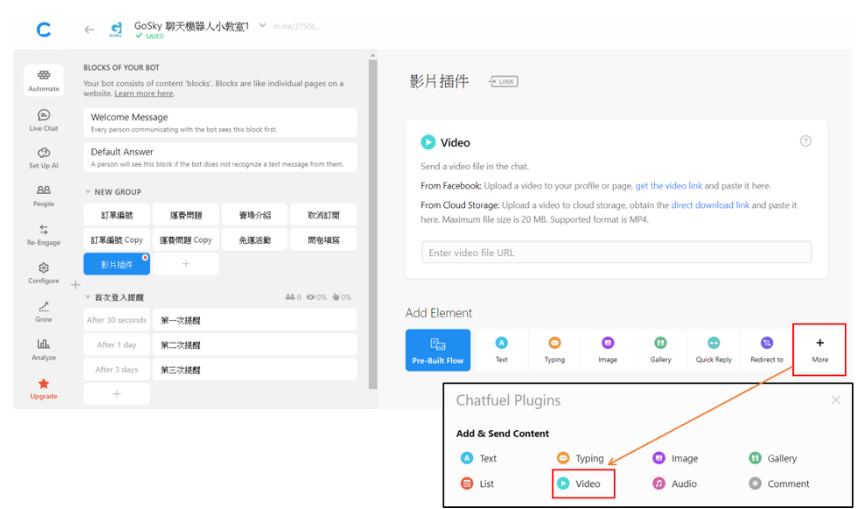Click the Enter video file URL field

(x=616, y=252)
